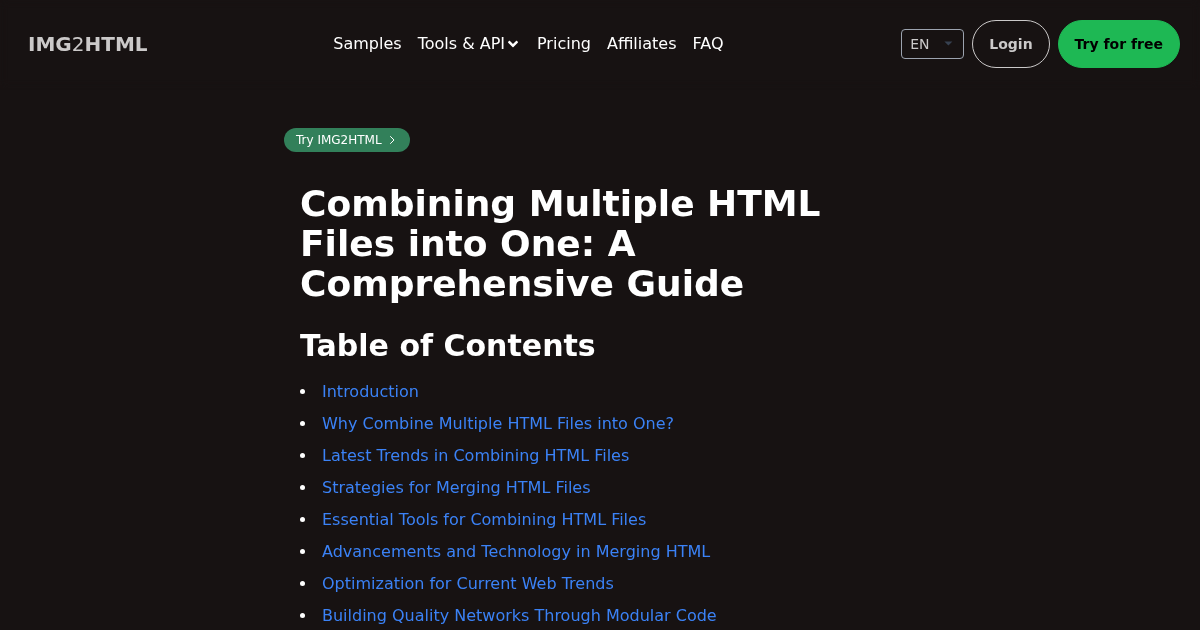Image resolution: width=1200 pixels, height=630 pixels.
Task: Open Essential Tools for Combining HTML Files
Action: click(484, 520)
